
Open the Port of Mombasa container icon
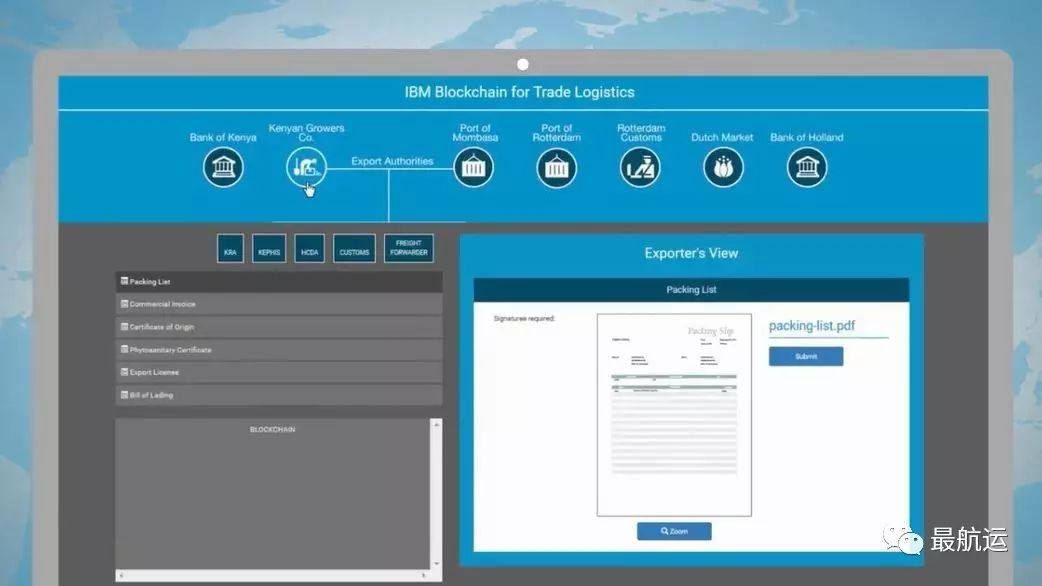pos(473,167)
